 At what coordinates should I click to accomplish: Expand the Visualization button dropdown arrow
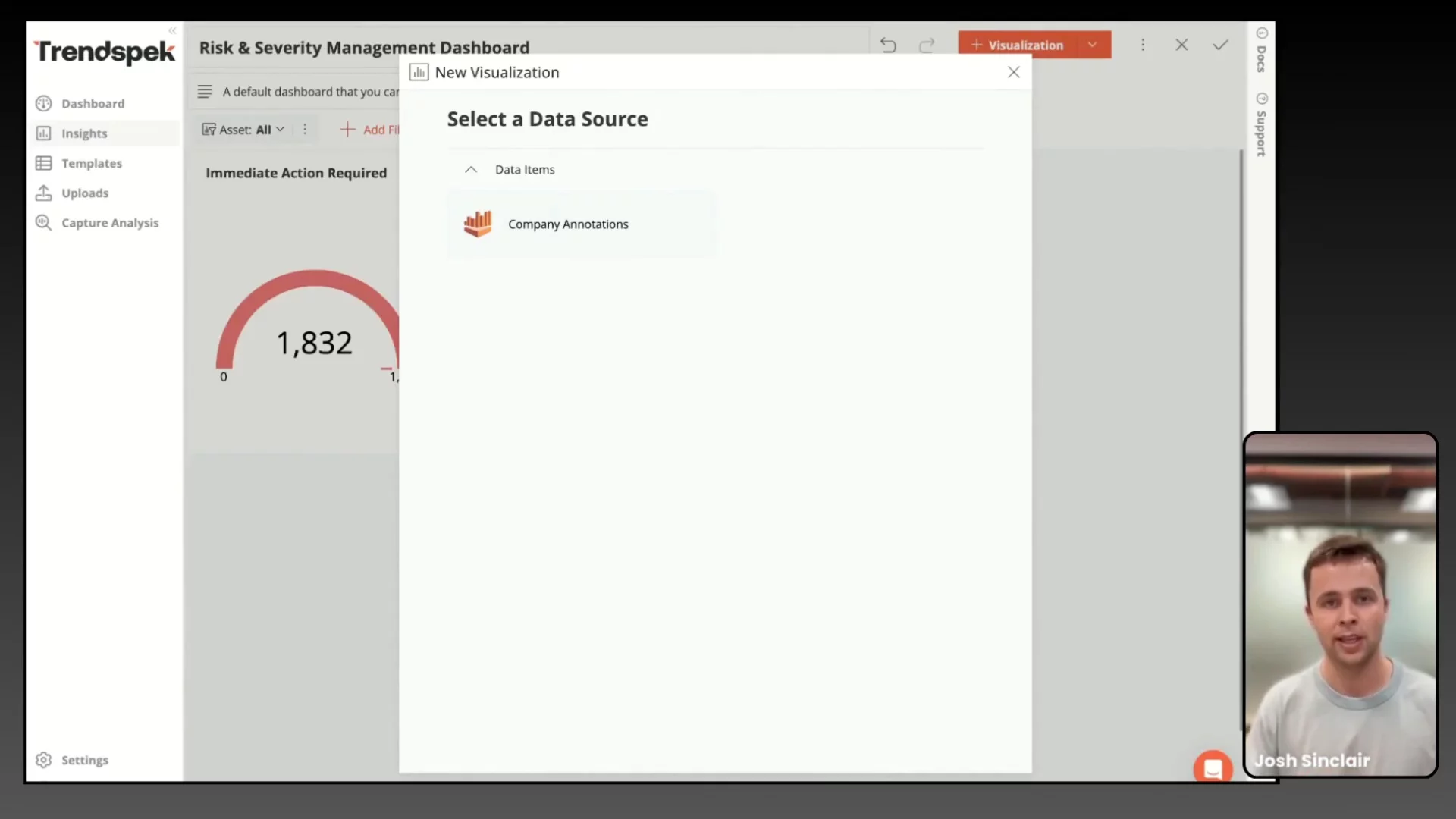[x=1092, y=45]
